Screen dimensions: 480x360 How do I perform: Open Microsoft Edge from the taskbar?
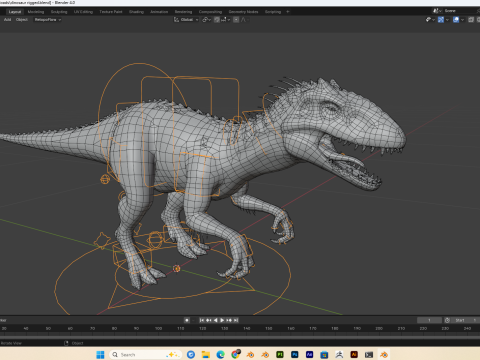point(220,354)
